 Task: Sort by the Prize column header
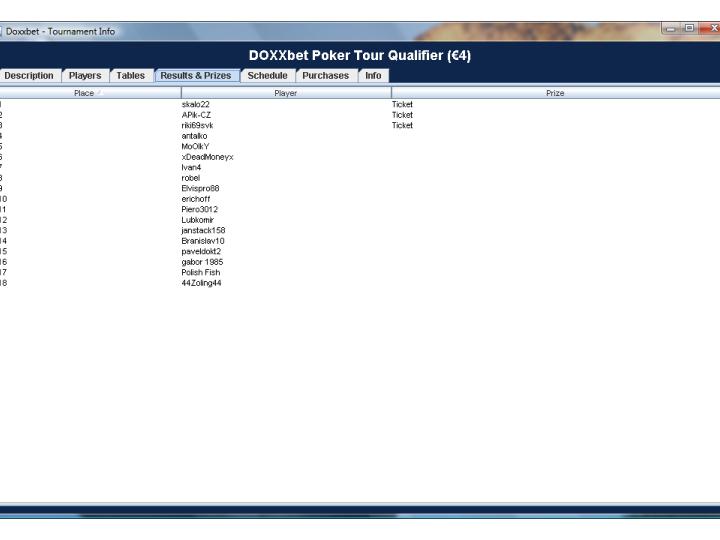point(555,93)
